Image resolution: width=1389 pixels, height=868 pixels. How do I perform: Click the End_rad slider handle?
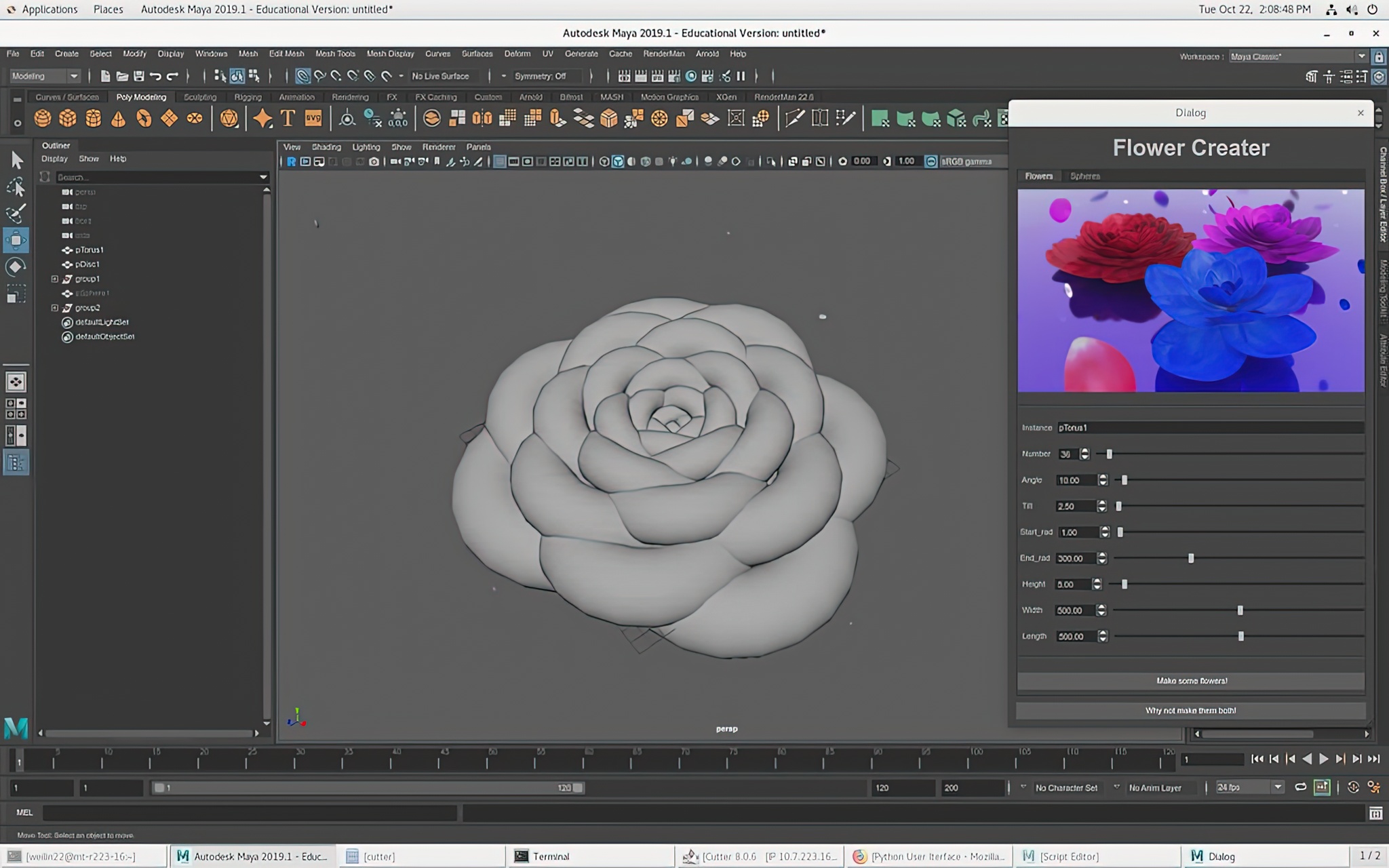[x=1191, y=558]
